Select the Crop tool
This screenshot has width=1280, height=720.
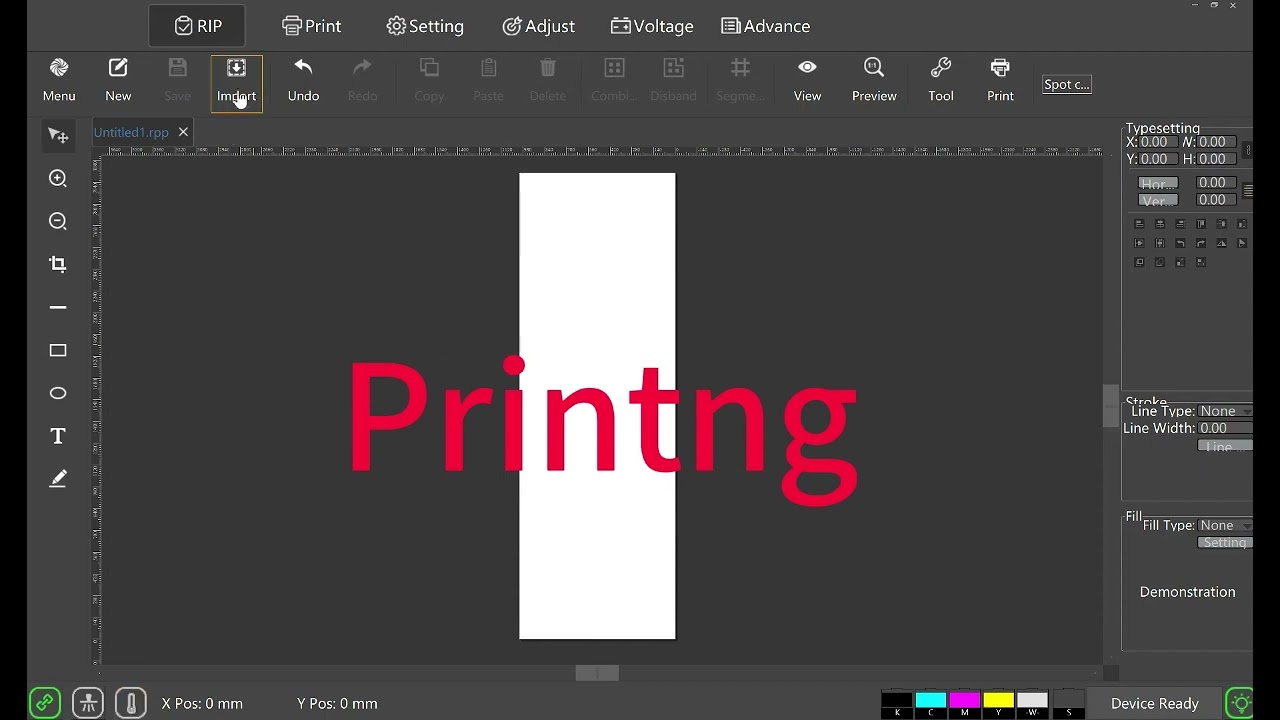point(58,264)
